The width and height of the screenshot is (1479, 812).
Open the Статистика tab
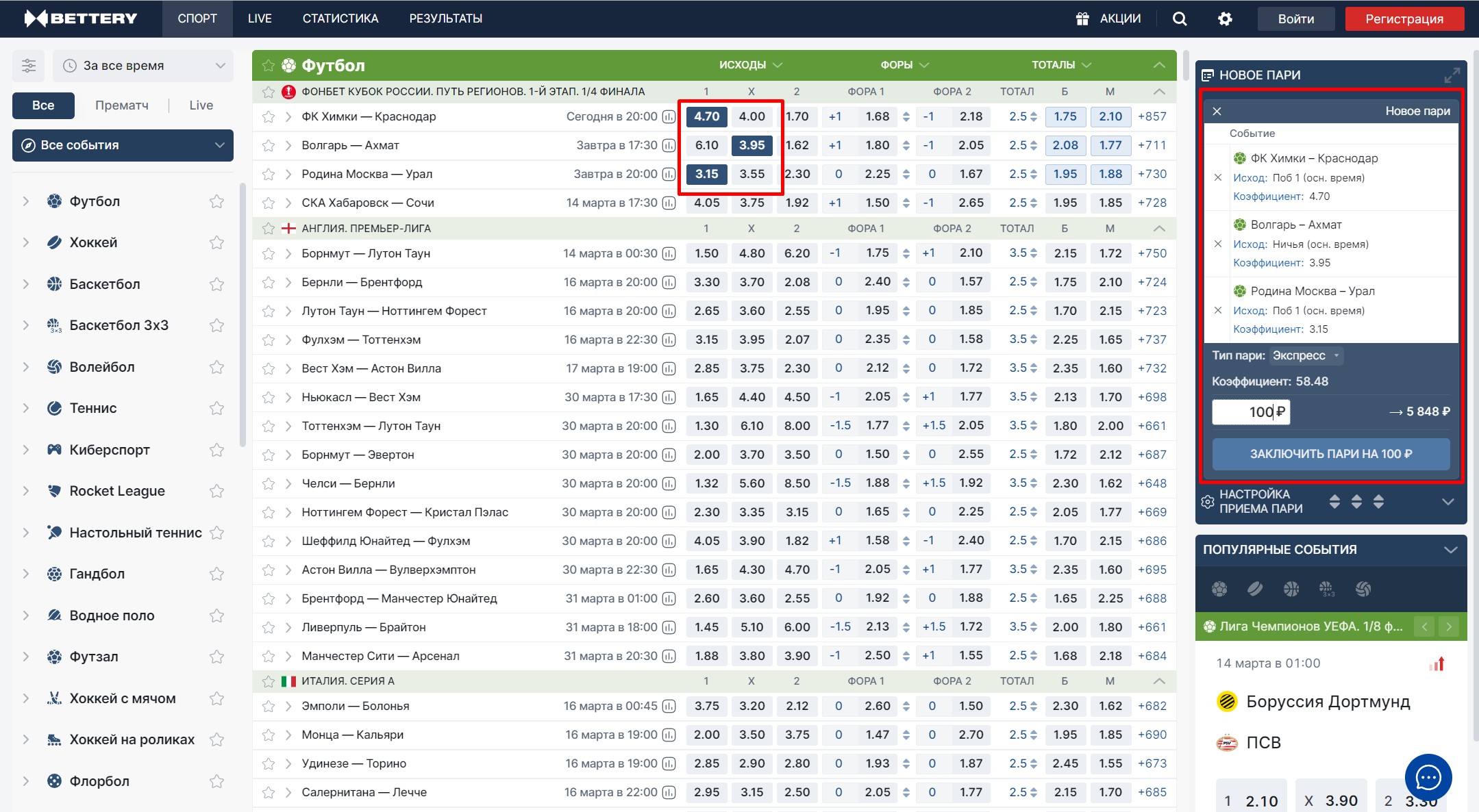(340, 18)
